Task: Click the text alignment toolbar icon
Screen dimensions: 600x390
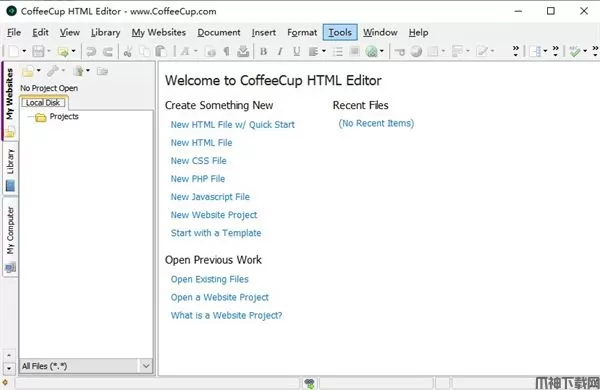Action: coord(313,51)
